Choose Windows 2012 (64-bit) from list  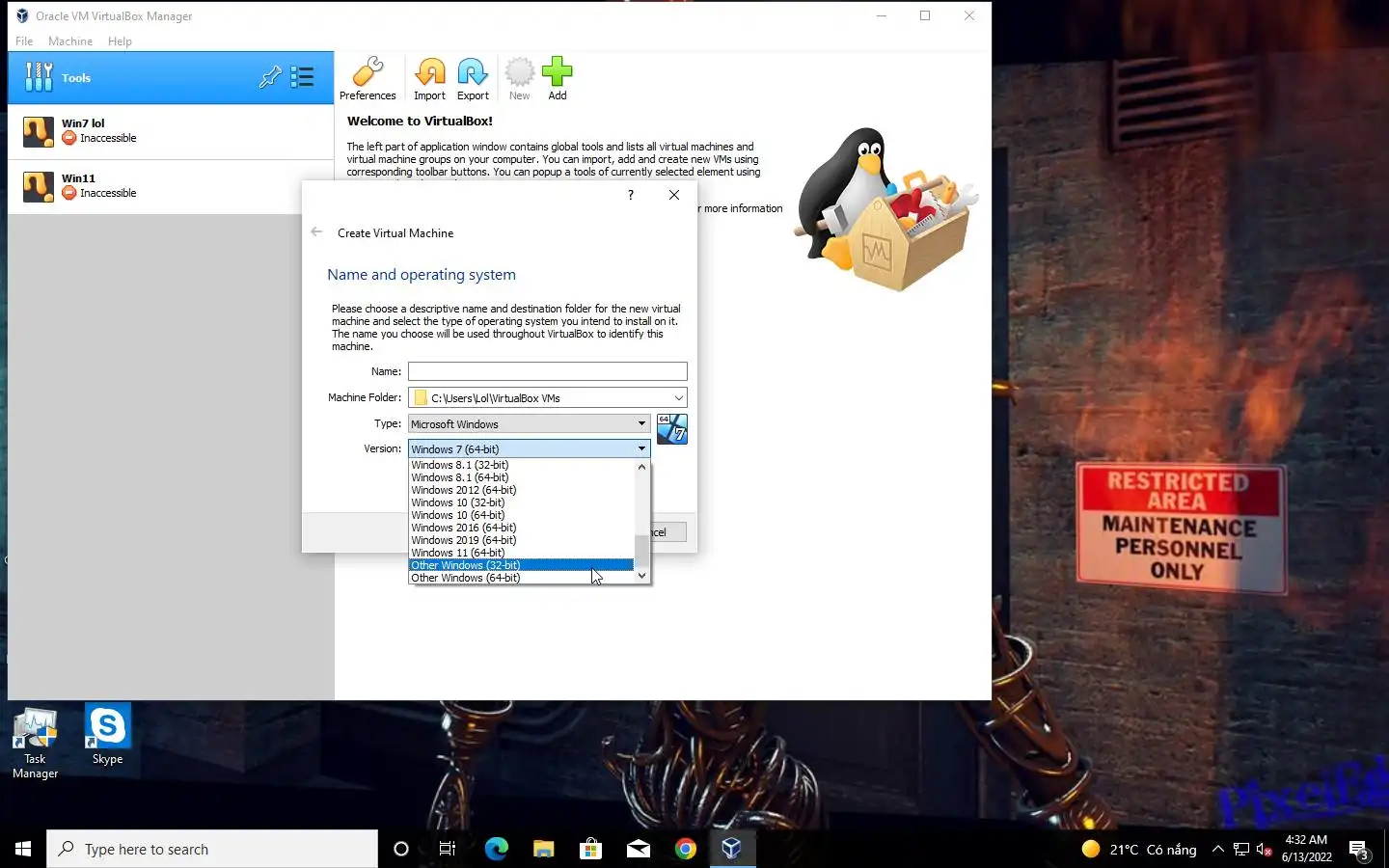coord(521,490)
